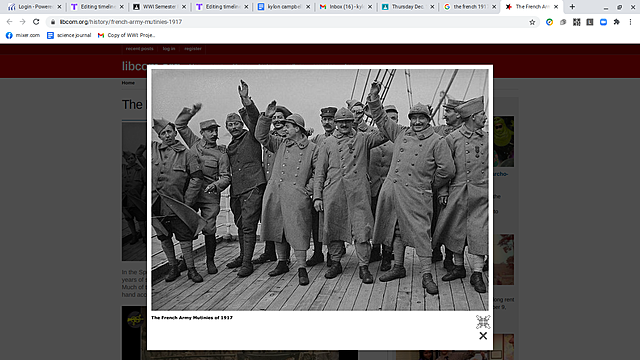Reload the current page
This screenshot has width=640, height=360.
36,22
